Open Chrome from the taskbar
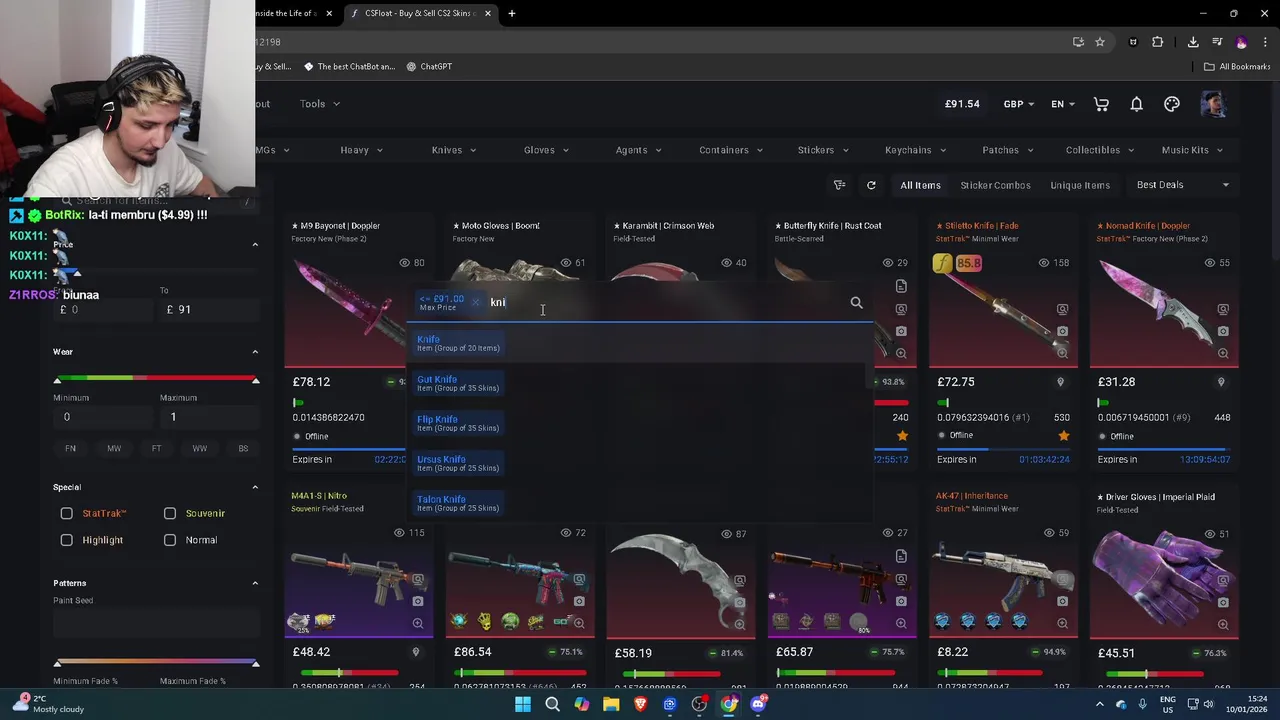1280x720 pixels. click(729, 704)
